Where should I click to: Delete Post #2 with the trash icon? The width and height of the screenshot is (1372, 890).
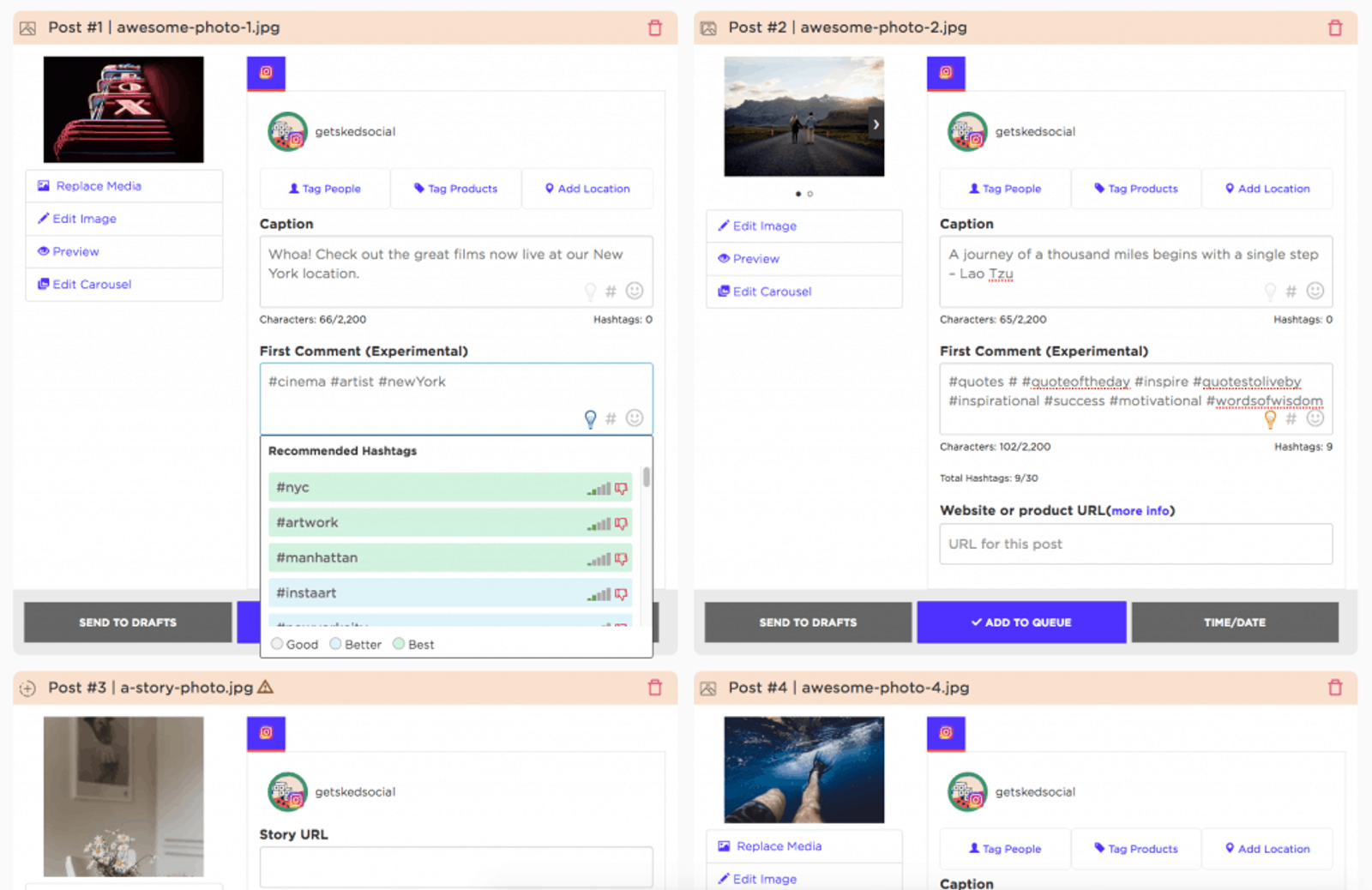point(1335,27)
